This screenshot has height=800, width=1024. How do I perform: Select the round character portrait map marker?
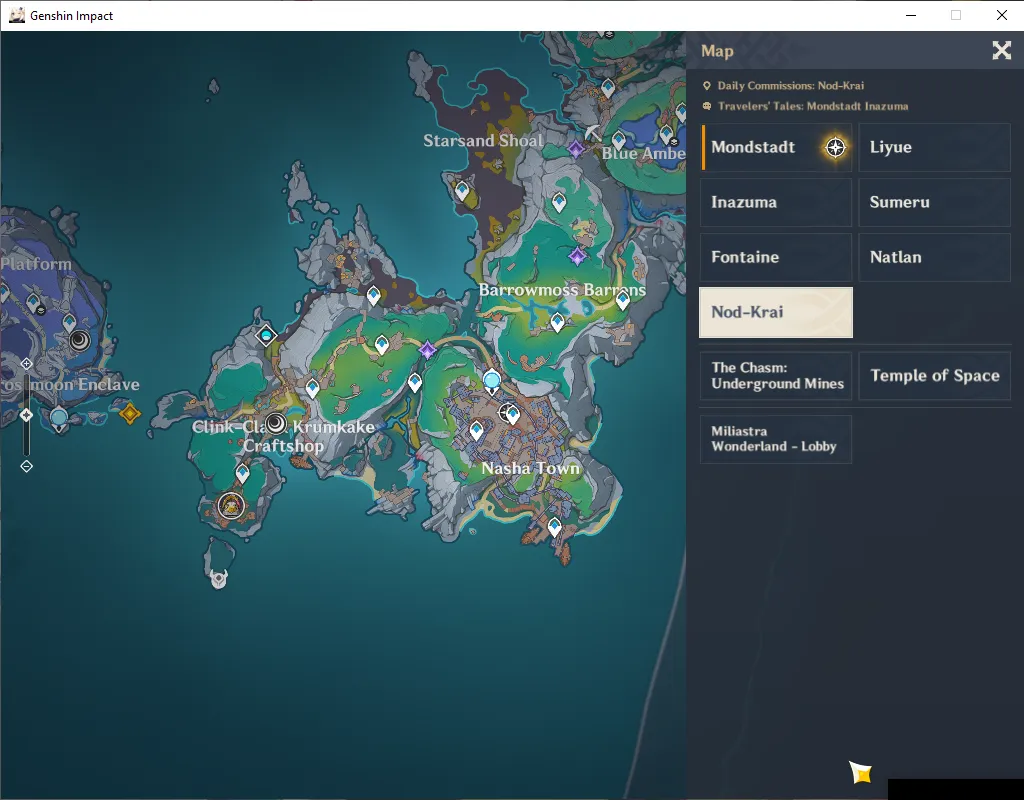(x=231, y=506)
